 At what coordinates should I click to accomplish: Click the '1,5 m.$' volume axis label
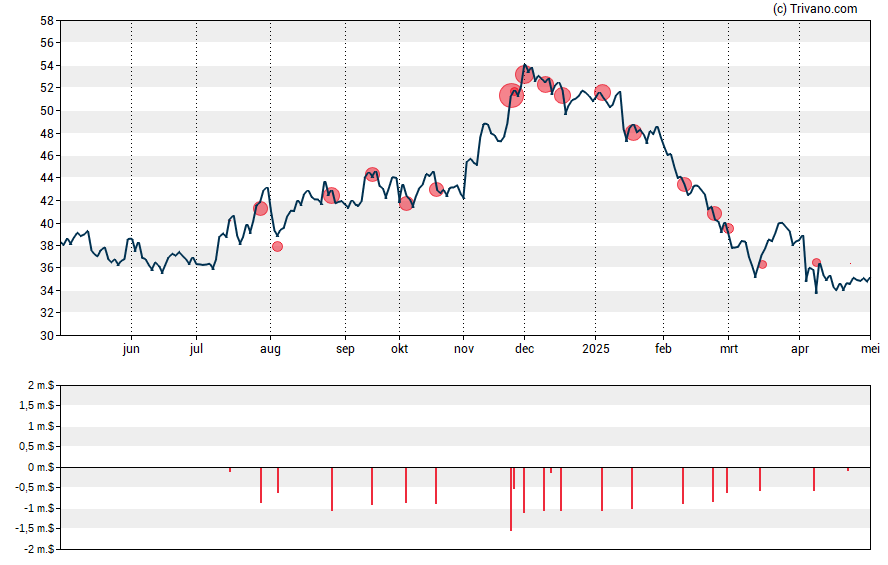pos(37,405)
